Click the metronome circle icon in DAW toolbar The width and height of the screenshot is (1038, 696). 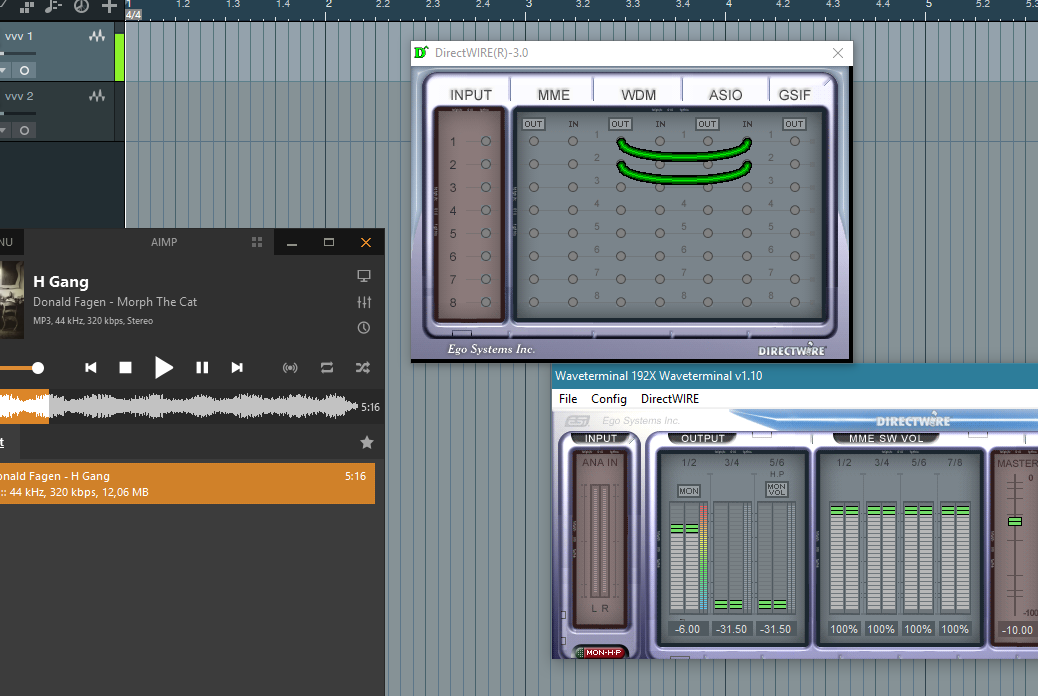[81, 7]
